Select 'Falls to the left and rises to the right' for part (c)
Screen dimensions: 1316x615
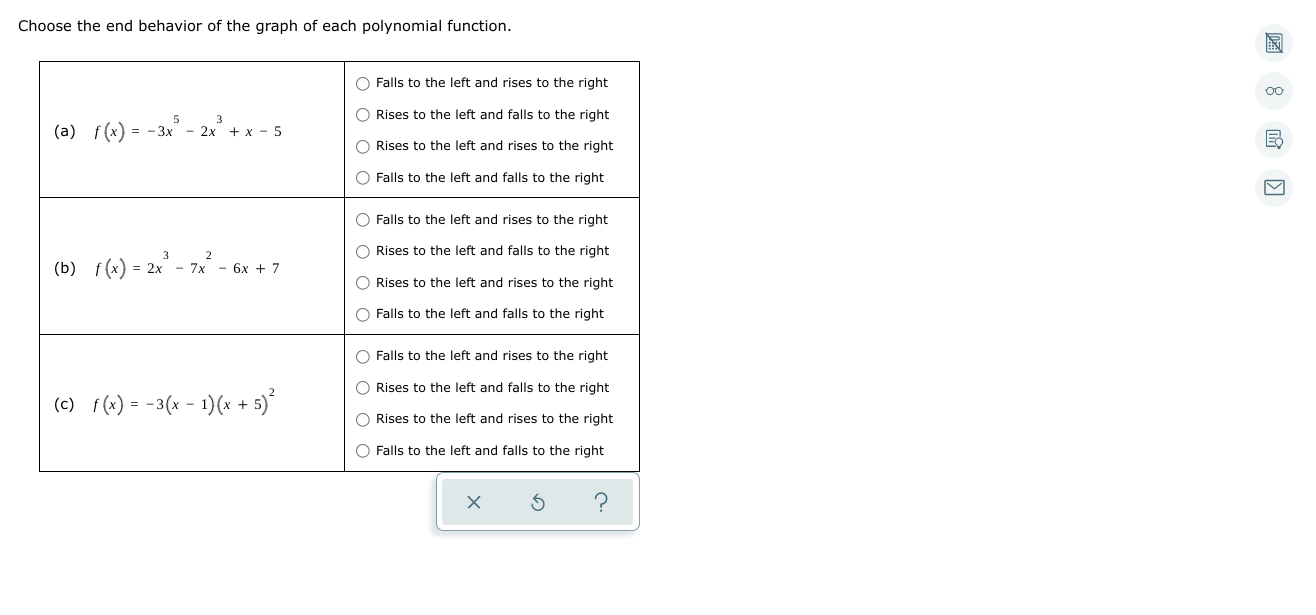tap(363, 356)
